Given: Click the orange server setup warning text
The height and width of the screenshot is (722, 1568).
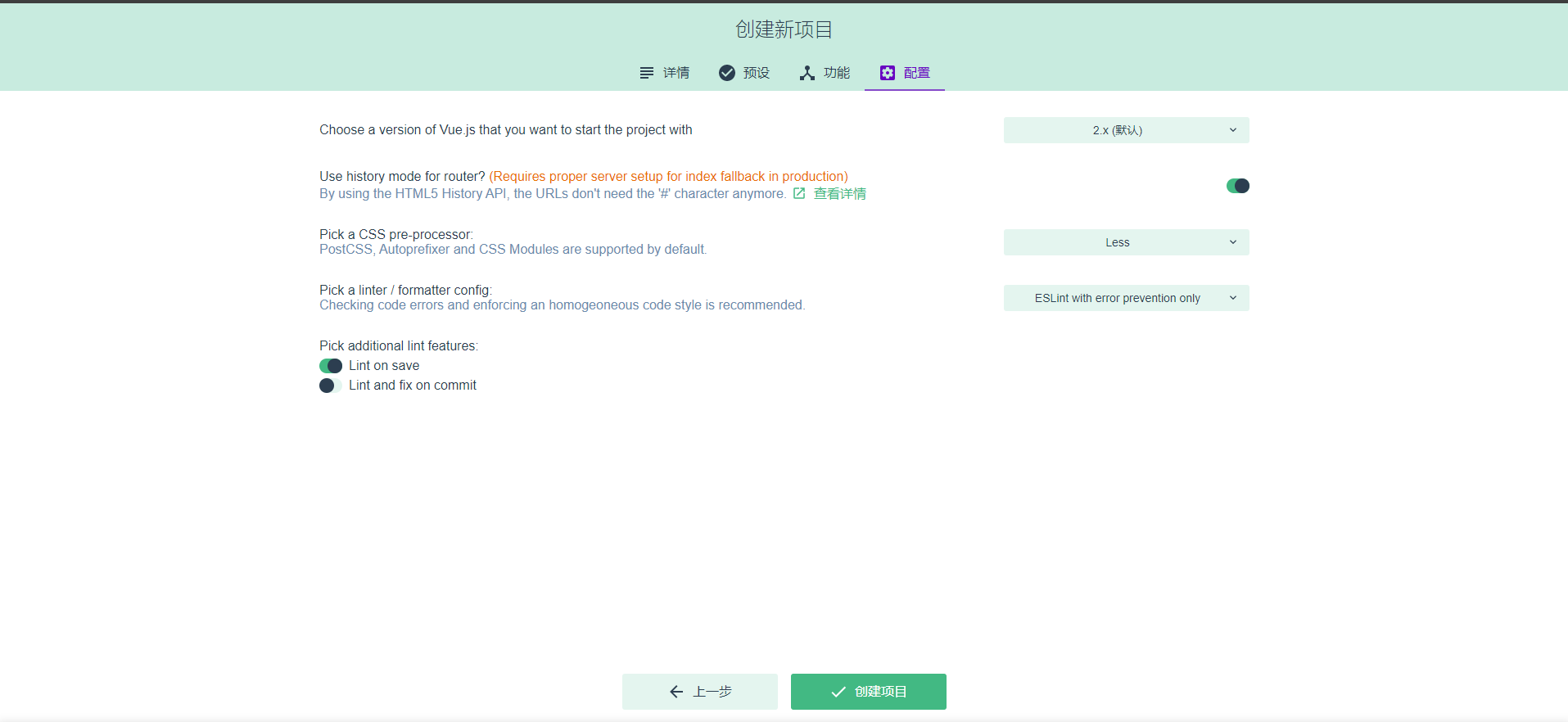Looking at the screenshot, I should (668, 176).
